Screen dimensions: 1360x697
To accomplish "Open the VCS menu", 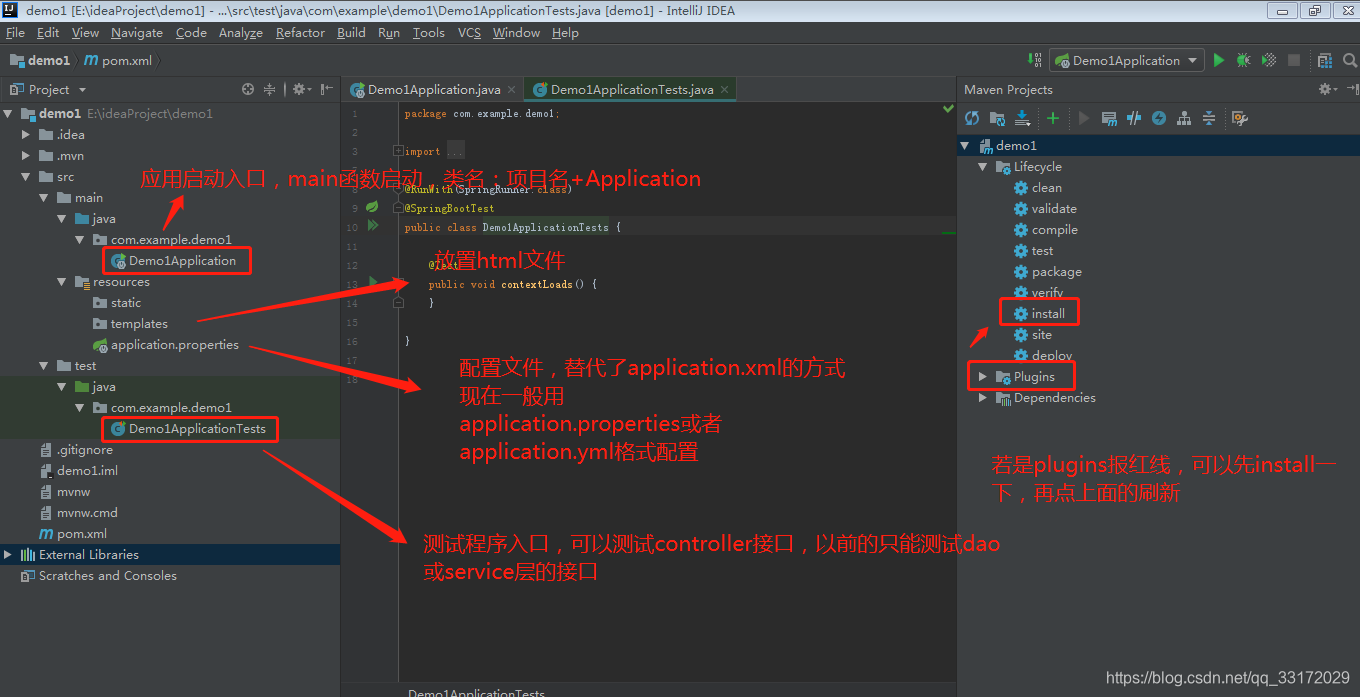I will point(469,32).
